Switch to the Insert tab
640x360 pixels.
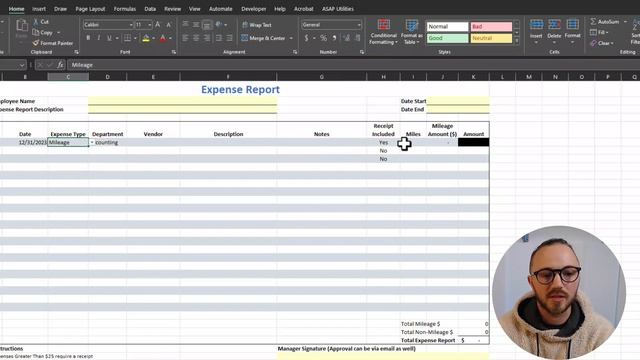pyautogui.click(x=39, y=9)
